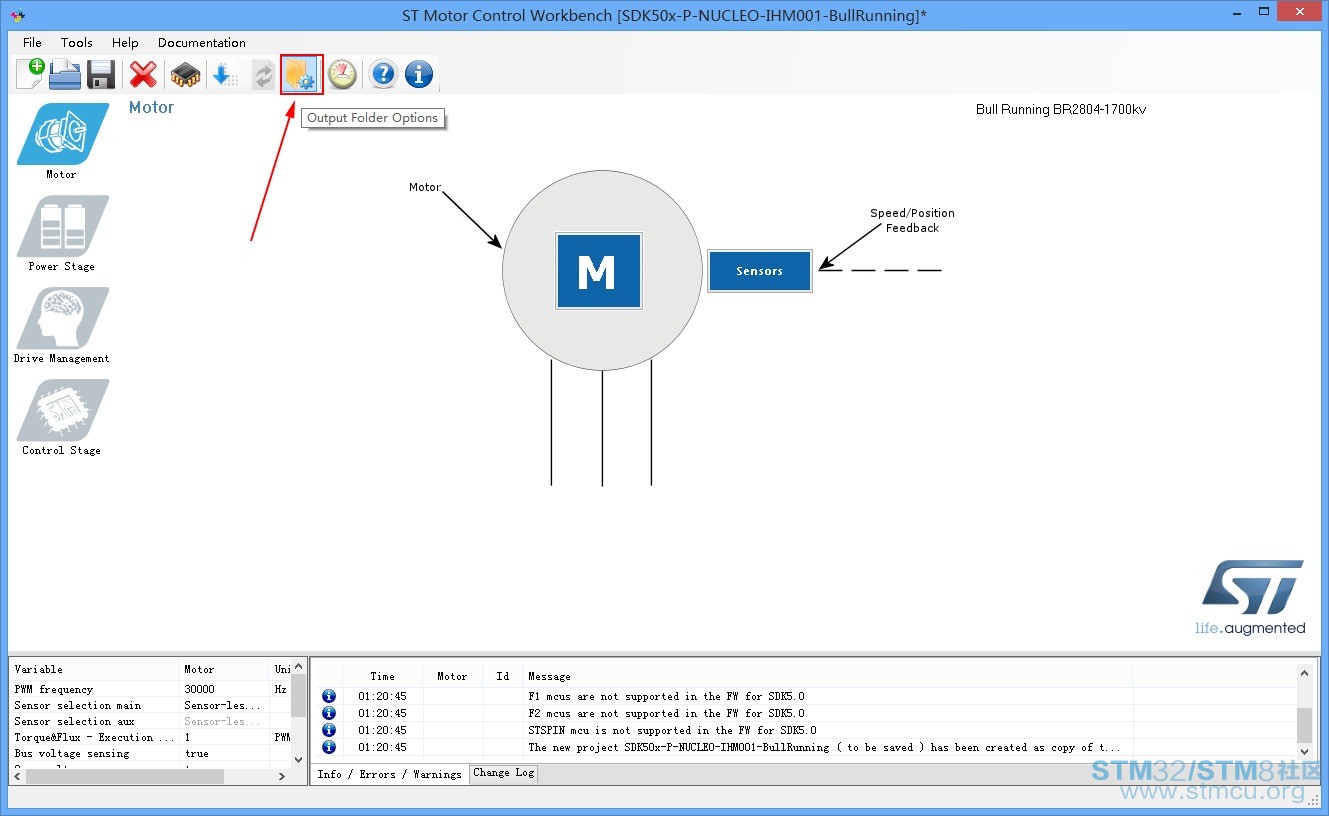Screen dimensions: 1329x816
Task: Click the Bull Running BR2804-1700kv label
Action: click(x=1061, y=109)
